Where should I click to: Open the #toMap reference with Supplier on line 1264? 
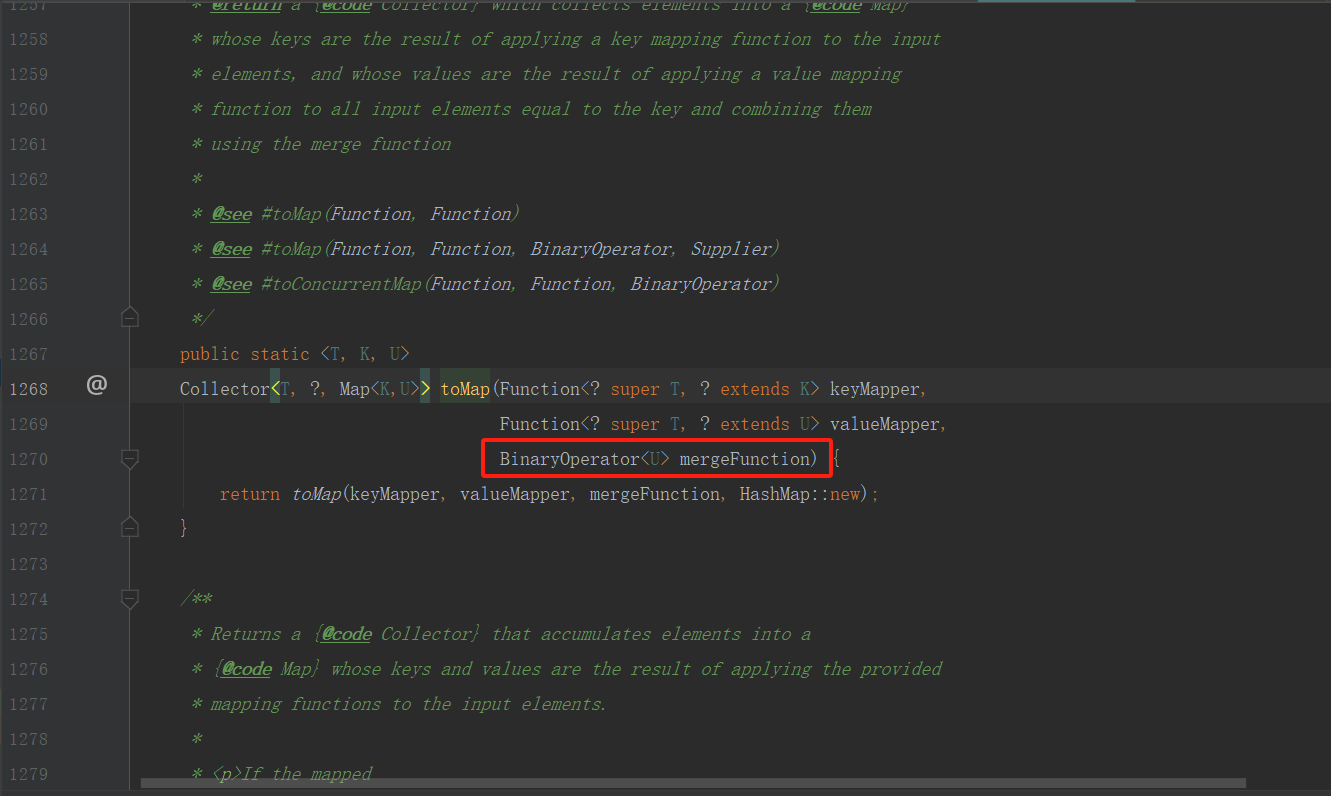click(520, 249)
